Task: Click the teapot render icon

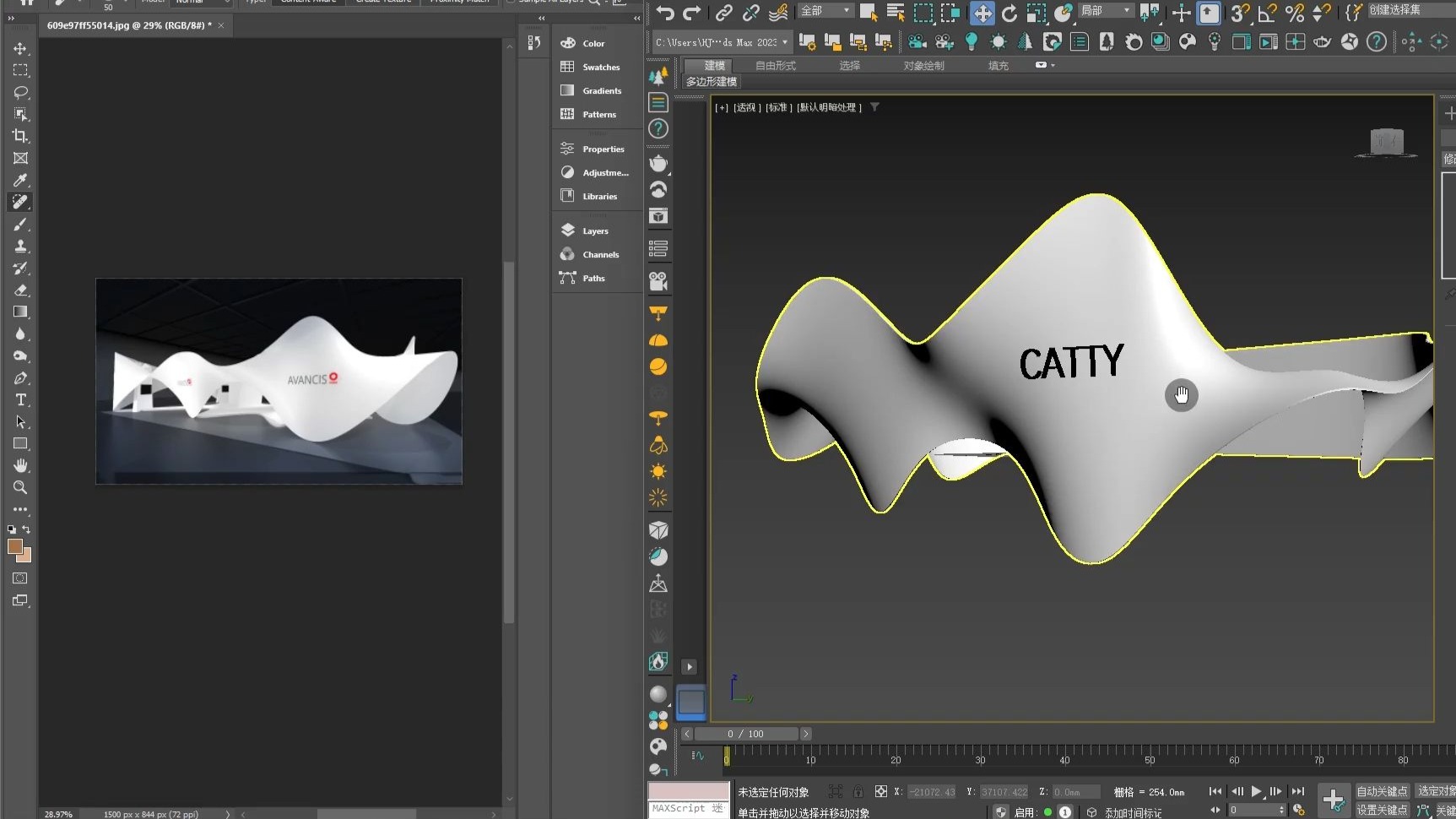Action: pos(1323,41)
